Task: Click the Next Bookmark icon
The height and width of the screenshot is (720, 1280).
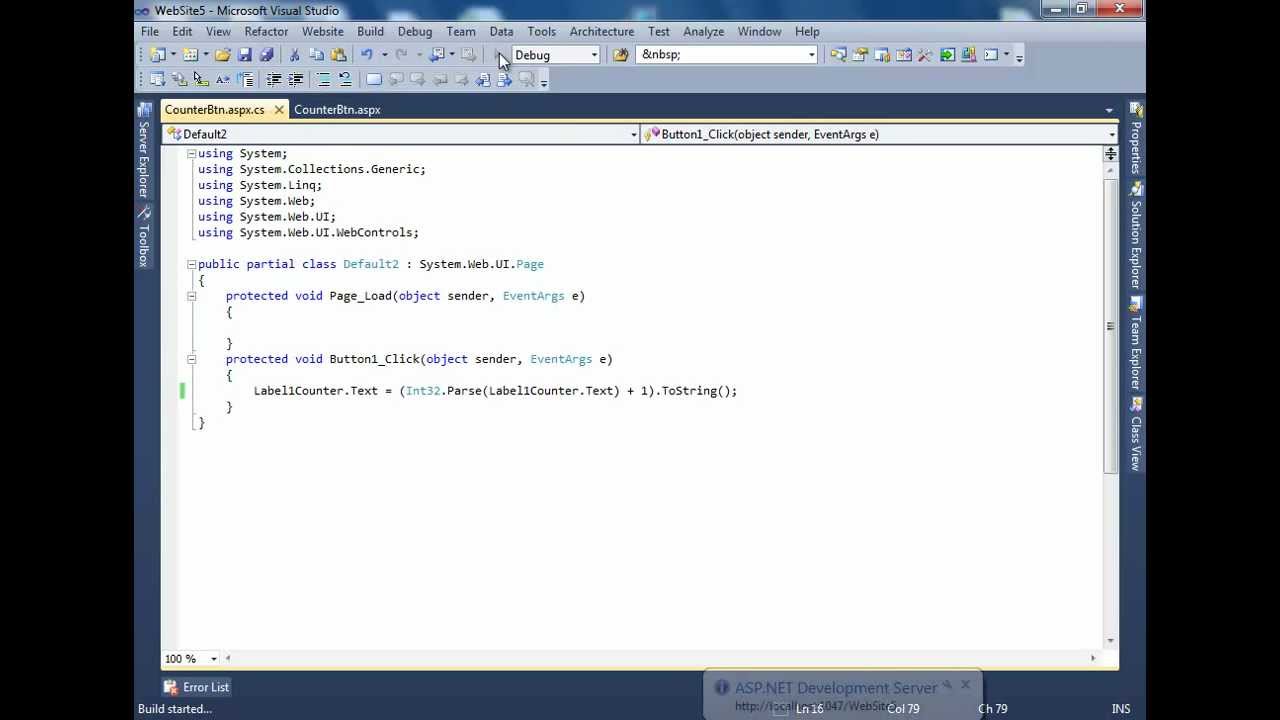Action: click(417, 80)
